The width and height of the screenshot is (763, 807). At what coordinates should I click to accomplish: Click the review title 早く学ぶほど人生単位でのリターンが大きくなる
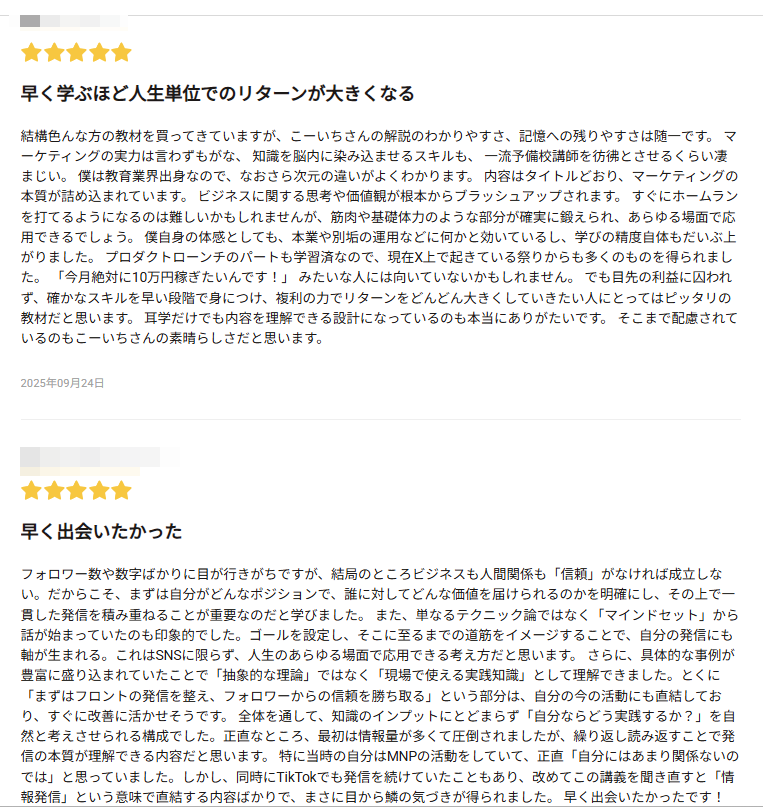[x=217, y=94]
